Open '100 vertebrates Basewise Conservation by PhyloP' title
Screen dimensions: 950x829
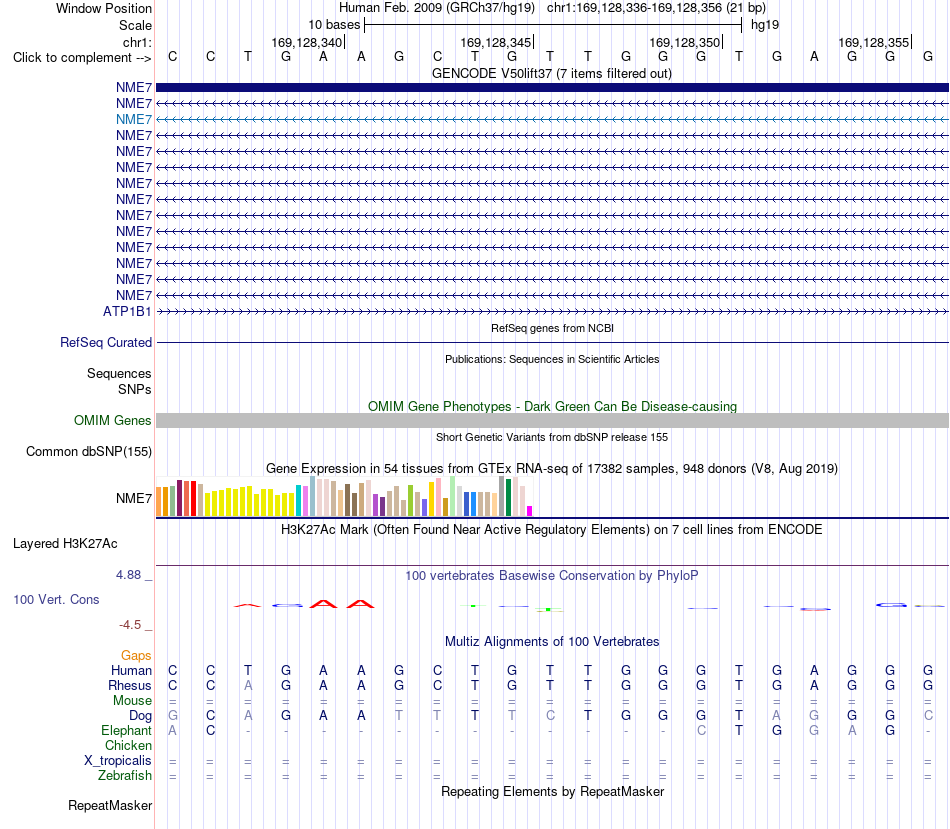552,576
